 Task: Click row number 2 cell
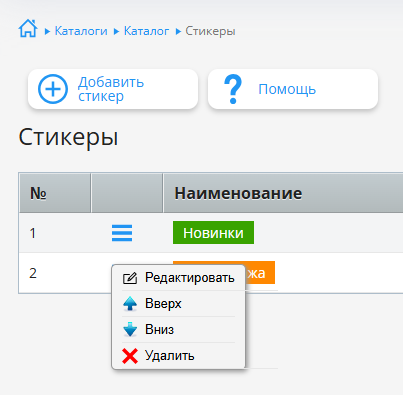click(55, 273)
